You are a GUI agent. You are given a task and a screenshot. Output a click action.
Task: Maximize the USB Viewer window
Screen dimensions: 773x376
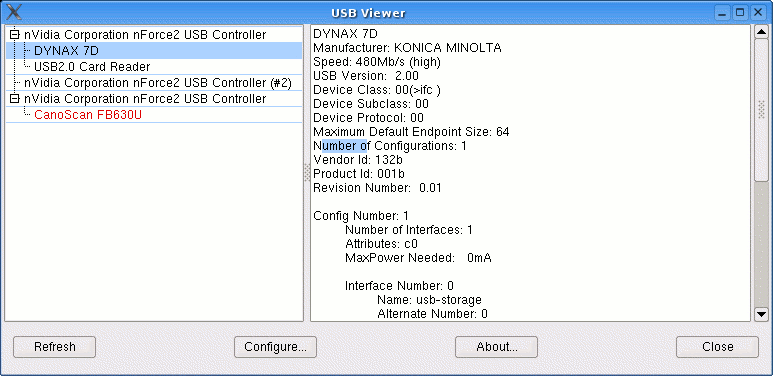(x=739, y=13)
